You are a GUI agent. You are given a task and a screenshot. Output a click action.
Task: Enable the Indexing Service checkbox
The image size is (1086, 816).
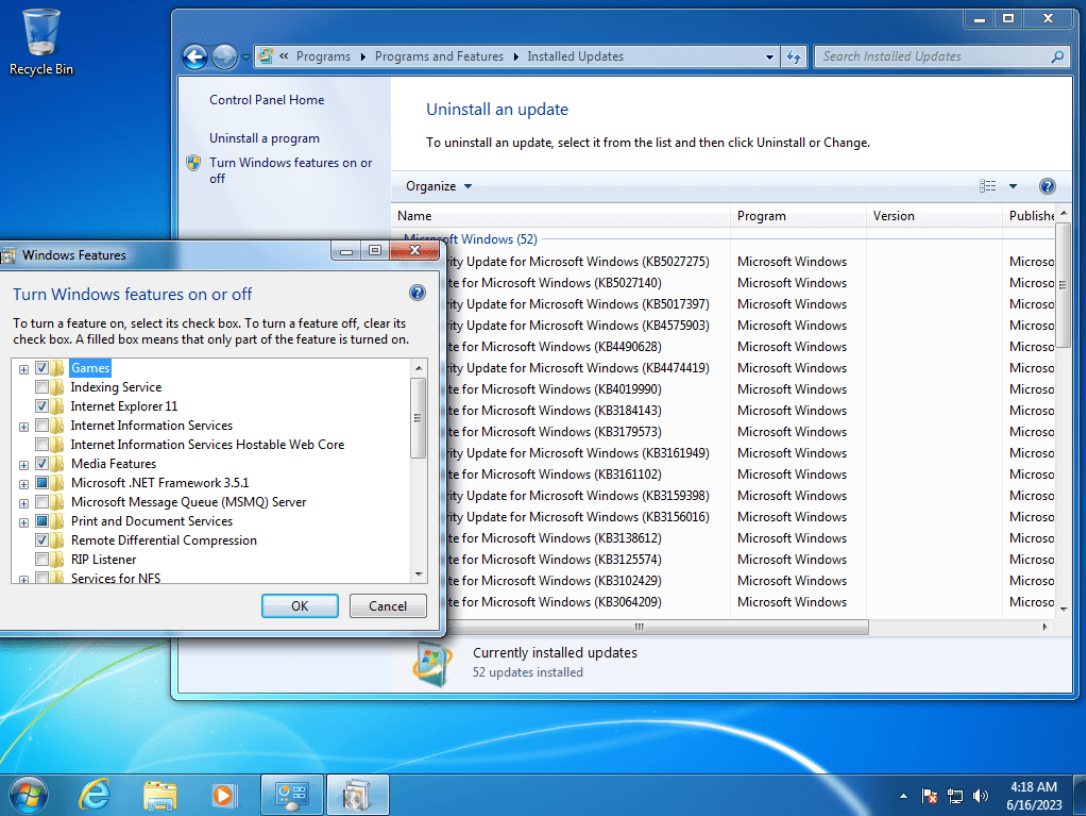click(x=42, y=387)
